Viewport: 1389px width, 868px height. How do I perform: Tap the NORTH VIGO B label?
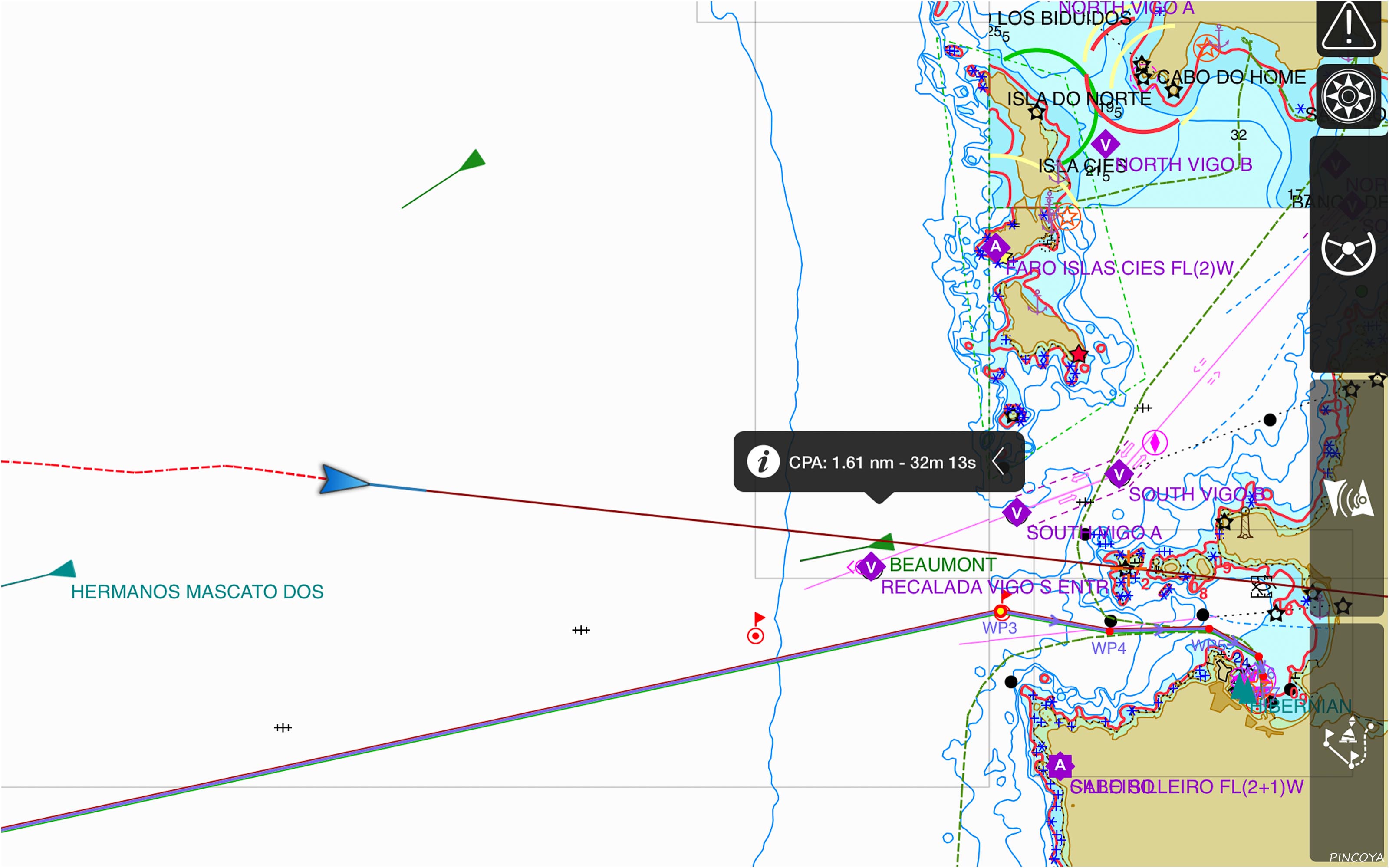(x=1184, y=165)
